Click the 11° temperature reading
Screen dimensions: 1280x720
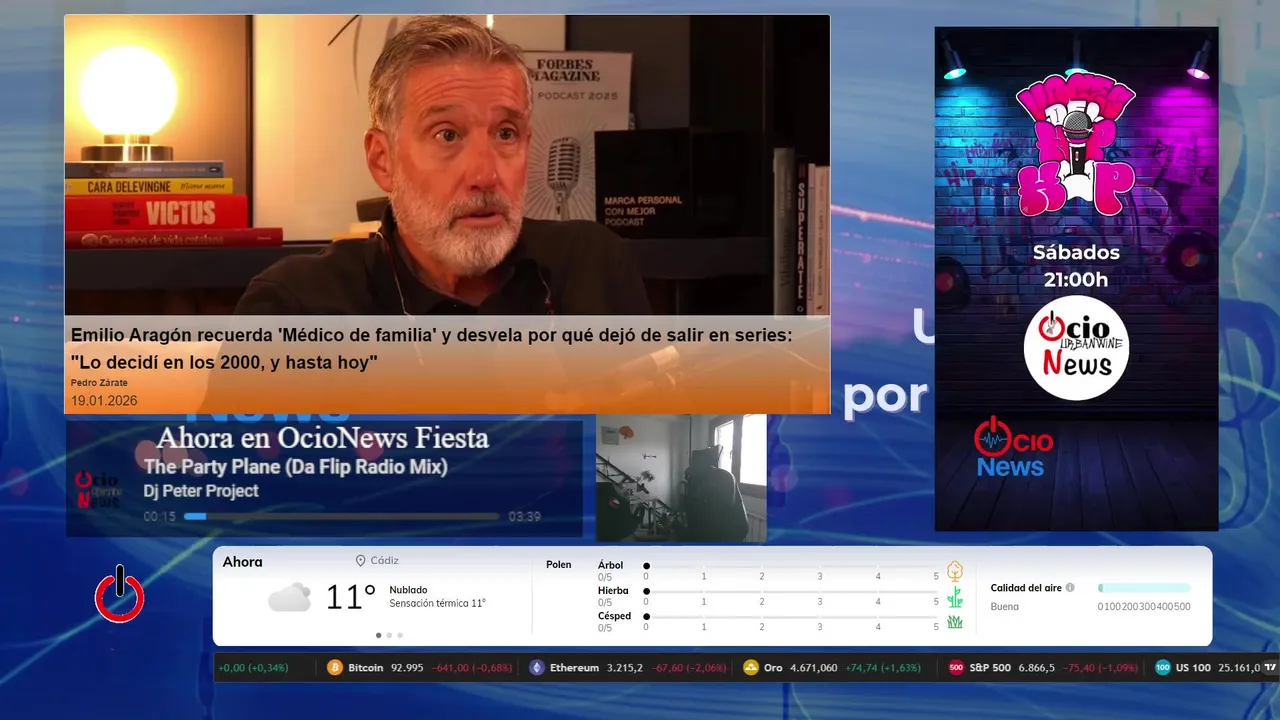point(351,598)
